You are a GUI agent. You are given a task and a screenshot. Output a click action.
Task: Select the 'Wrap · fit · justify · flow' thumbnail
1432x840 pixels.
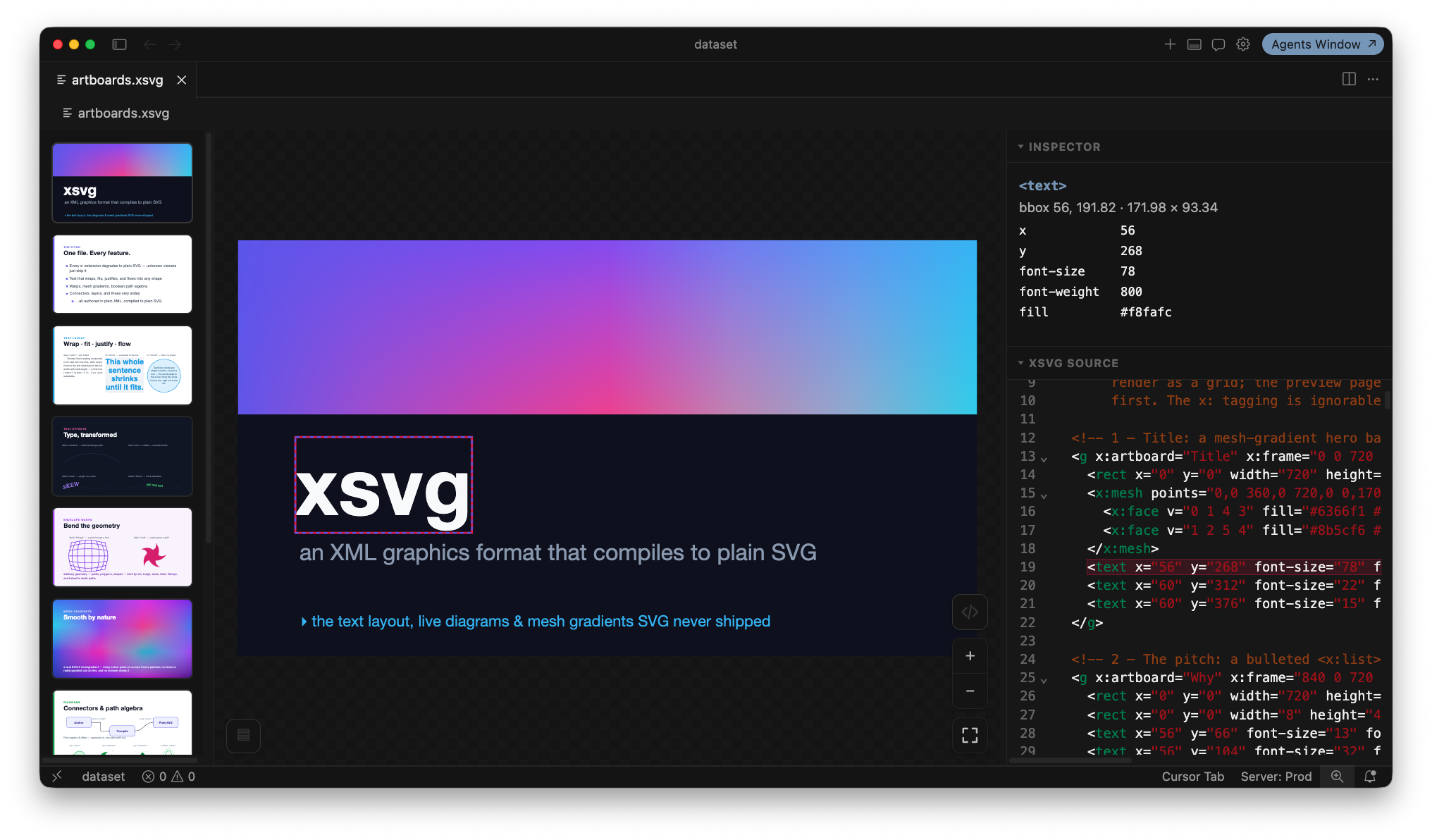pos(122,365)
